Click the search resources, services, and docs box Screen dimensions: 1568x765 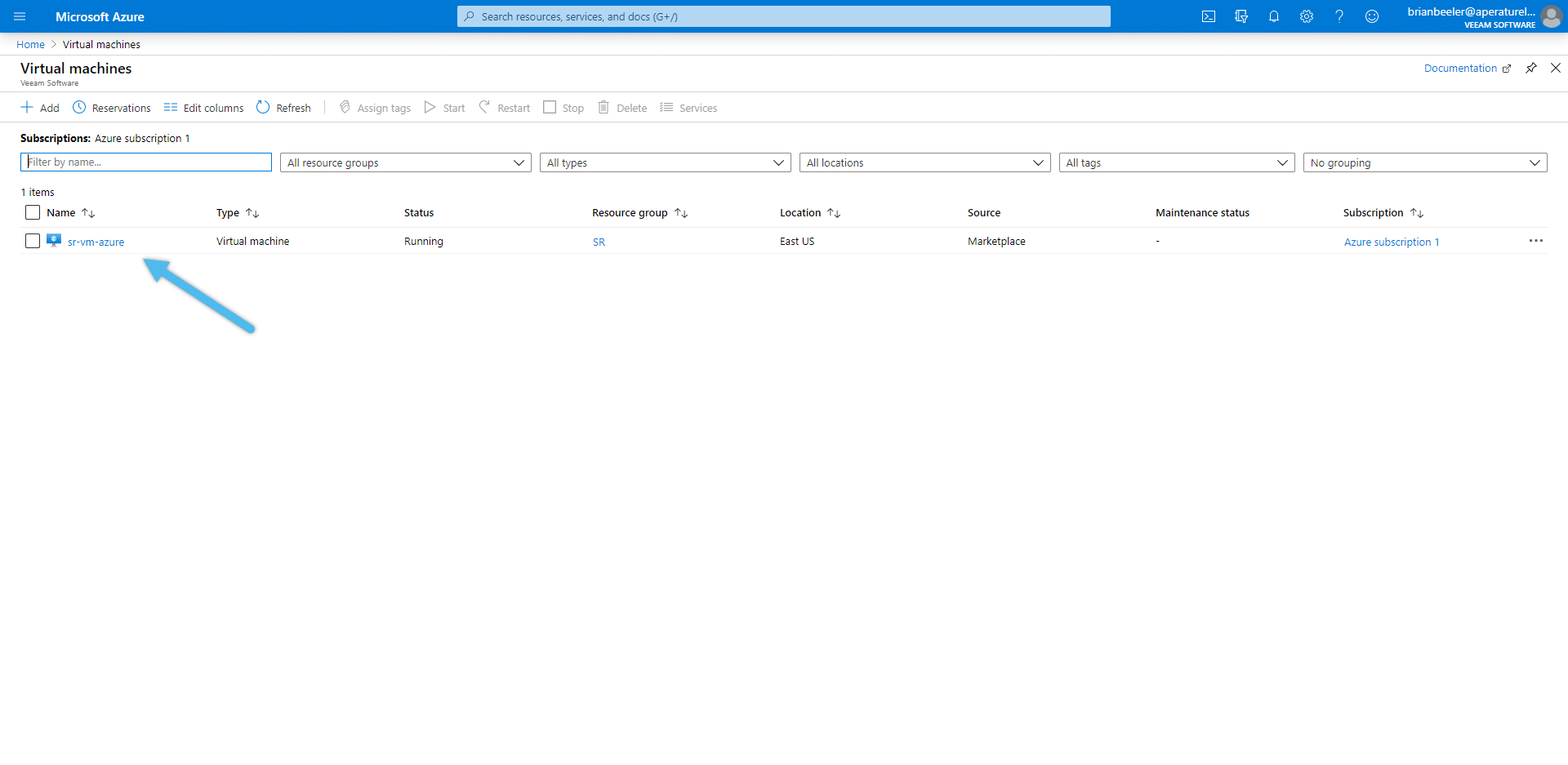pos(784,16)
